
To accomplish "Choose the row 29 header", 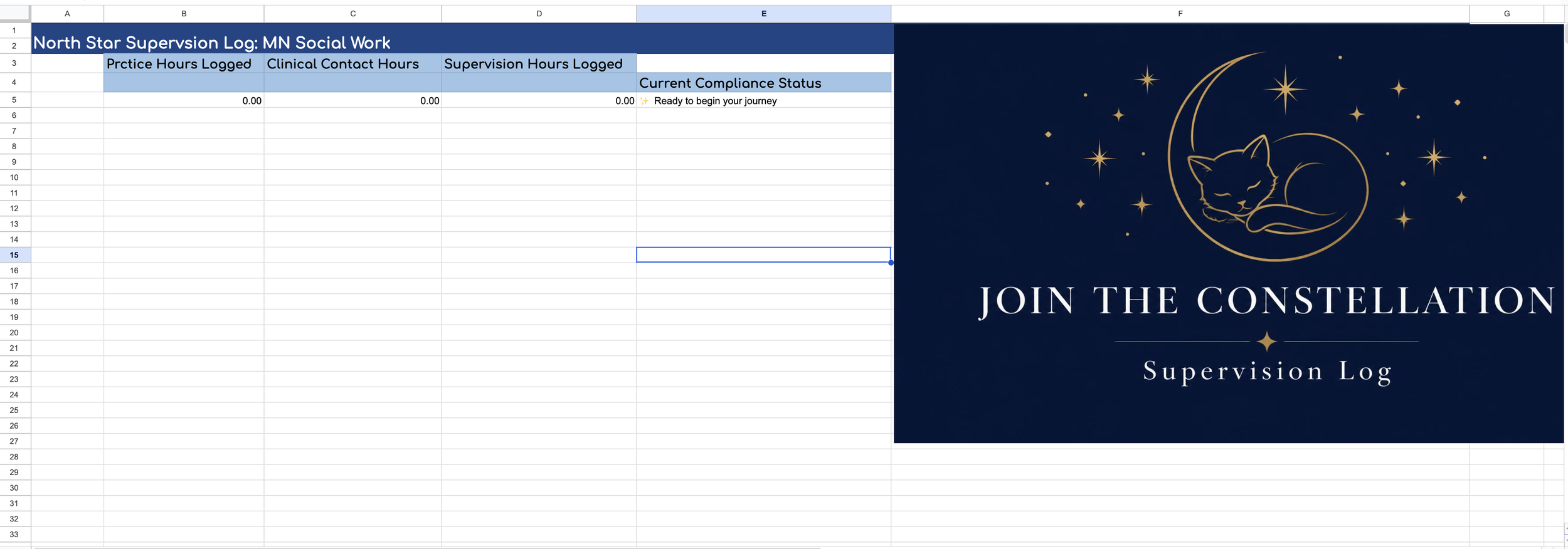I will click(14, 473).
